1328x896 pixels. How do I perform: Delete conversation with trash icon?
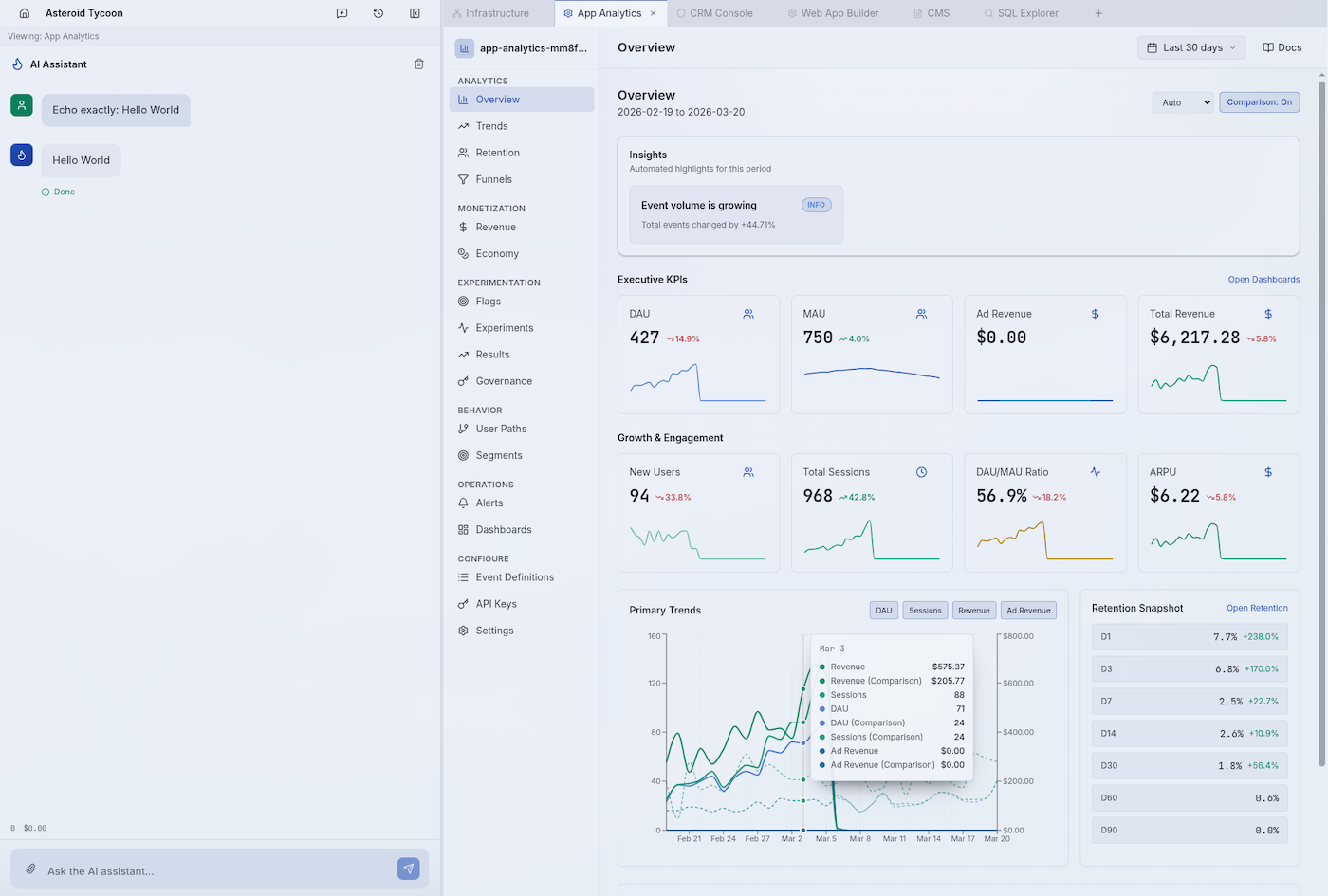point(418,64)
